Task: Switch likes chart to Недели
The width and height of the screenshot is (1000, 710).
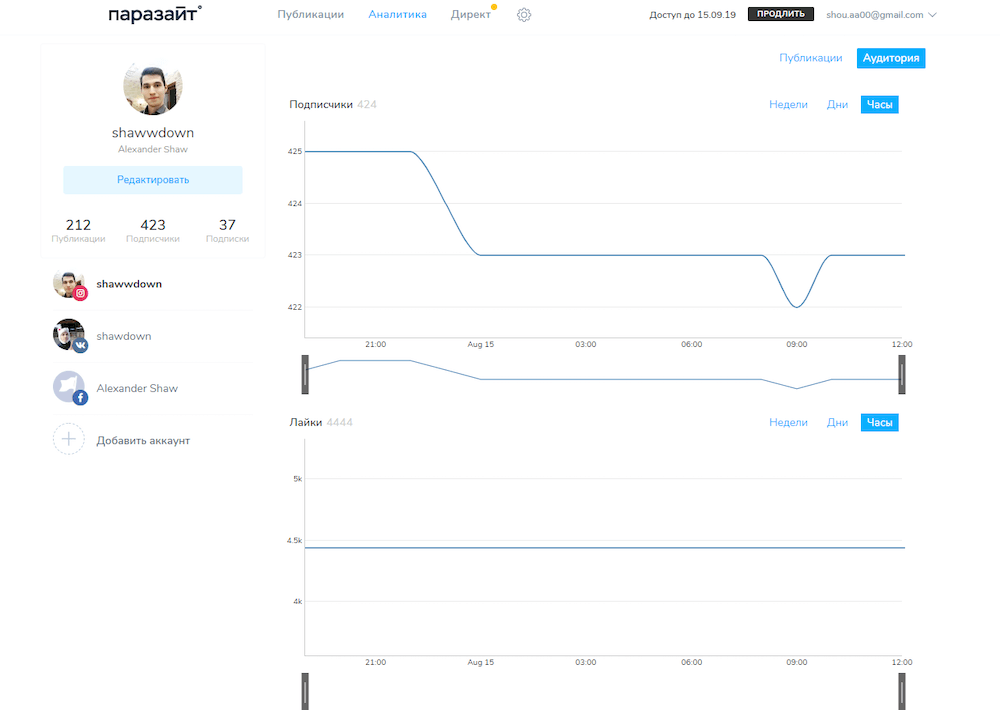Action: tap(788, 423)
